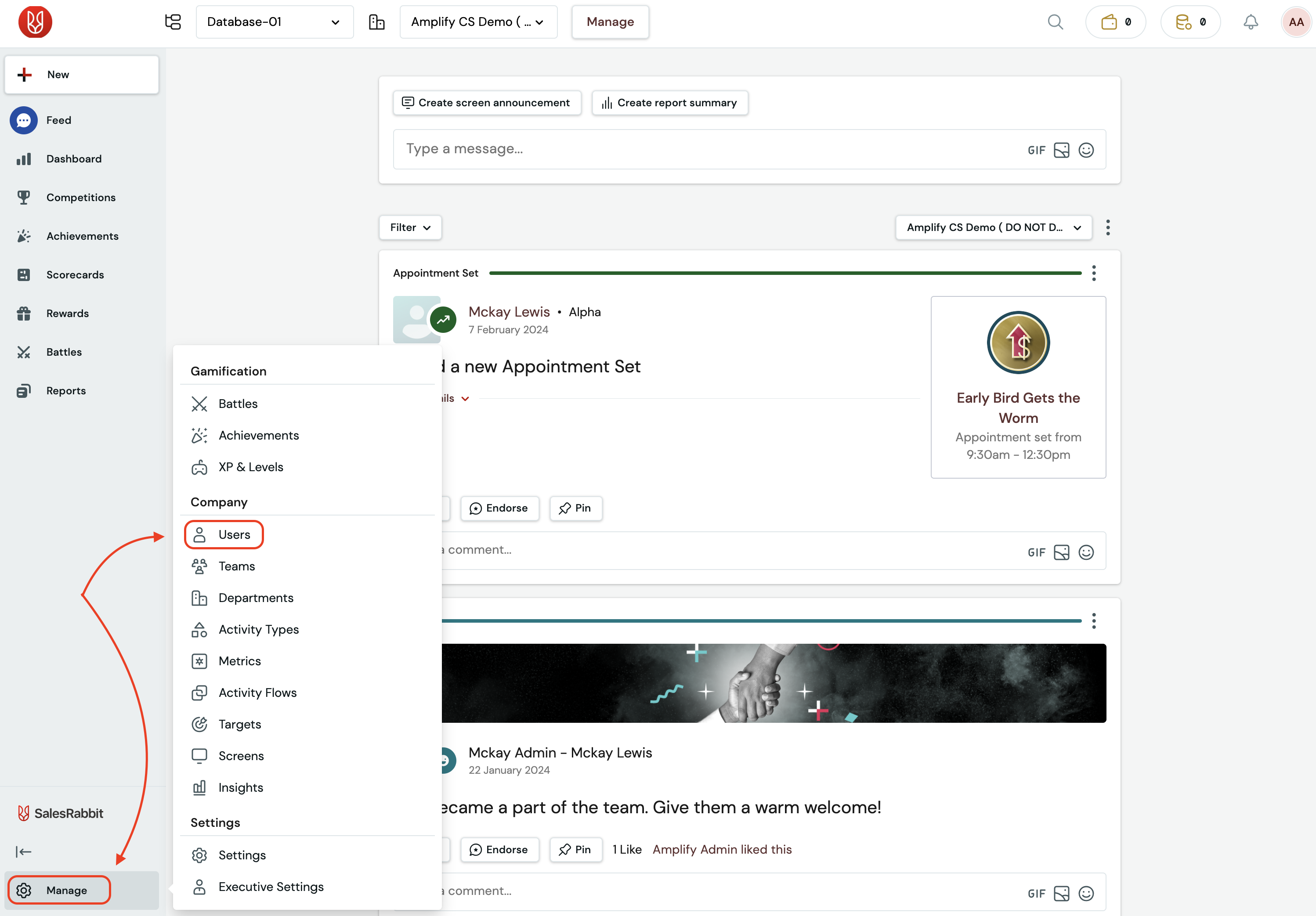Expand post details chevron under Appointment Set
Screen dimensions: 1316x916
(466, 399)
